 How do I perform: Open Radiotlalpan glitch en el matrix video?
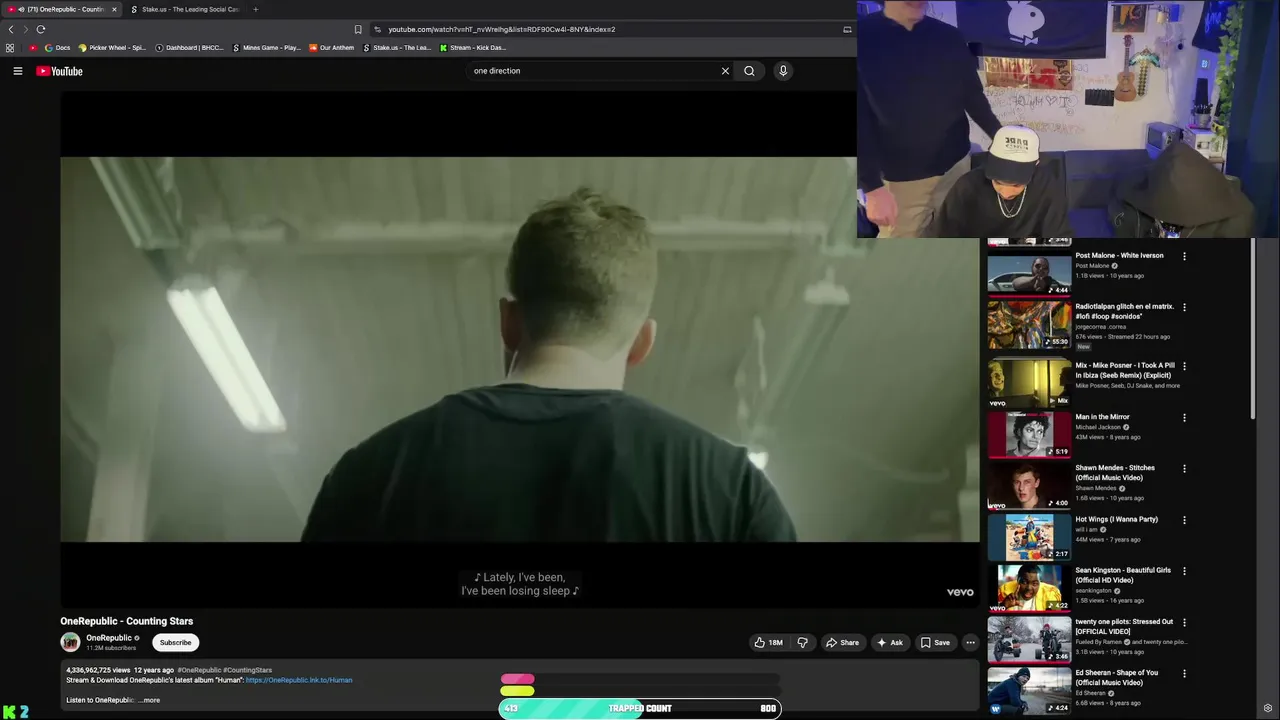pos(1029,324)
